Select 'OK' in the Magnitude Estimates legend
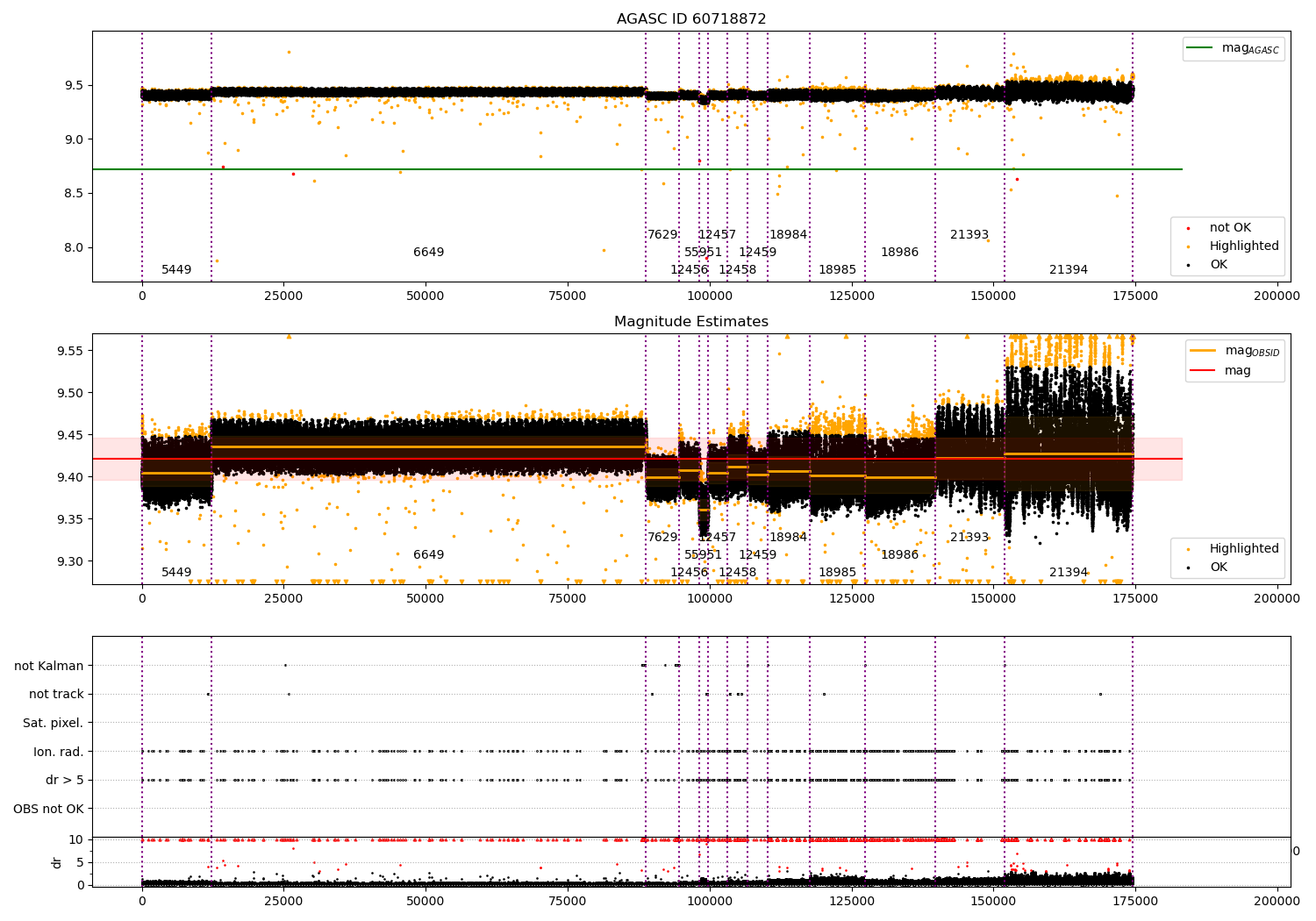The height and width of the screenshot is (921, 1316). pyautogui.click(x=1219, y=567)
